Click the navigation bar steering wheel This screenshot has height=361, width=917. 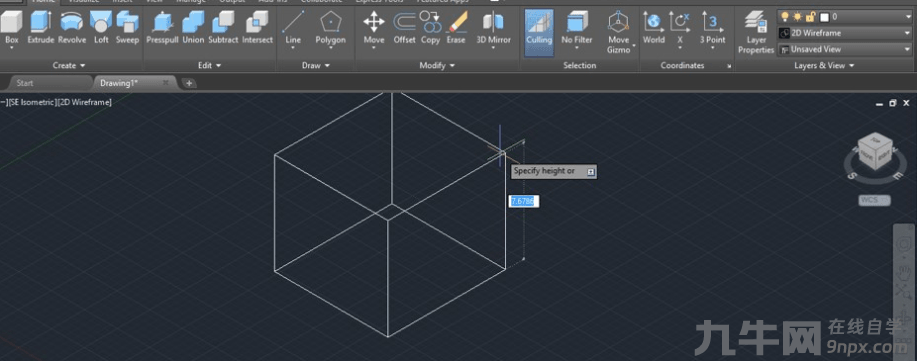(x=905, y=243)
